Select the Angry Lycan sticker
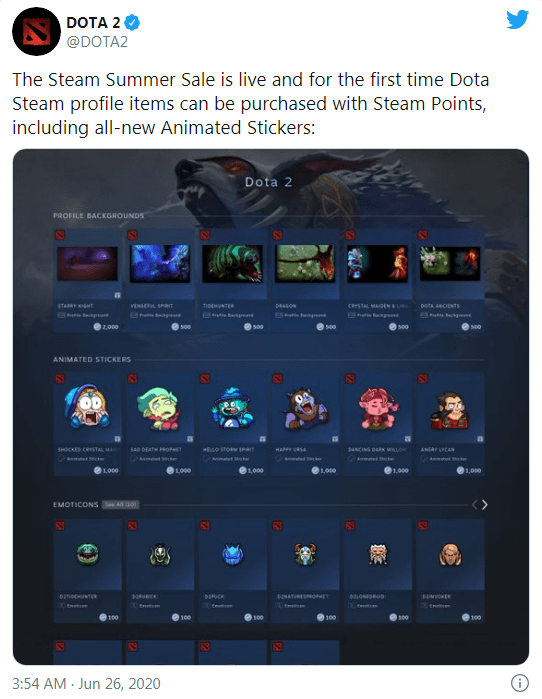This screenshot has height=699, width=542. pyautogui.click(x=450, y=425)
